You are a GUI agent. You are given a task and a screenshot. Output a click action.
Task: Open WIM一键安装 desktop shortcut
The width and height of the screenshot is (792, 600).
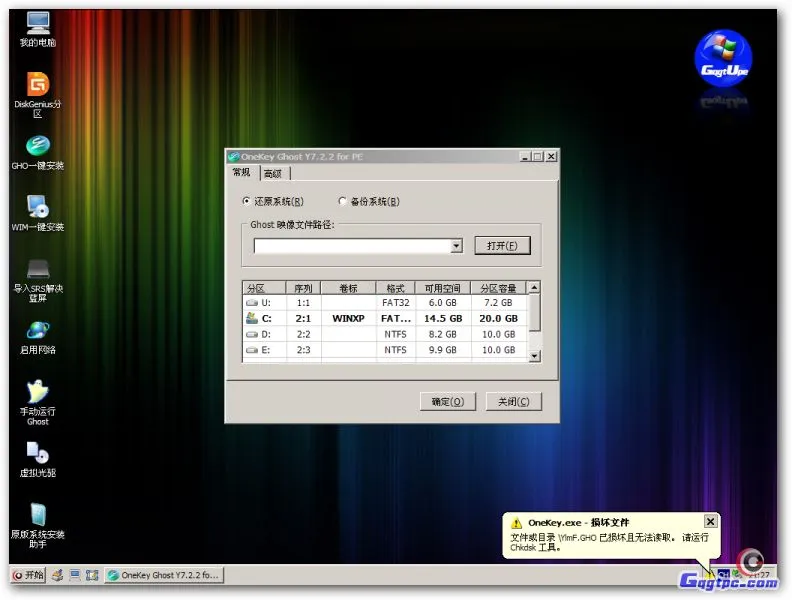click(x=38, y=213)
